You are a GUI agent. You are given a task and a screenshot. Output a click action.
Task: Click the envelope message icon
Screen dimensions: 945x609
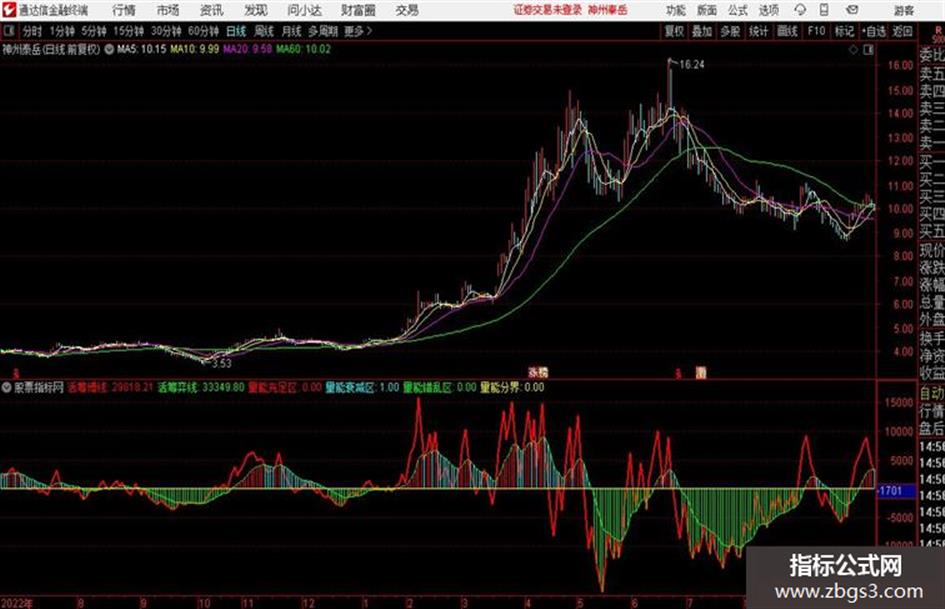[x=852, y=10]
